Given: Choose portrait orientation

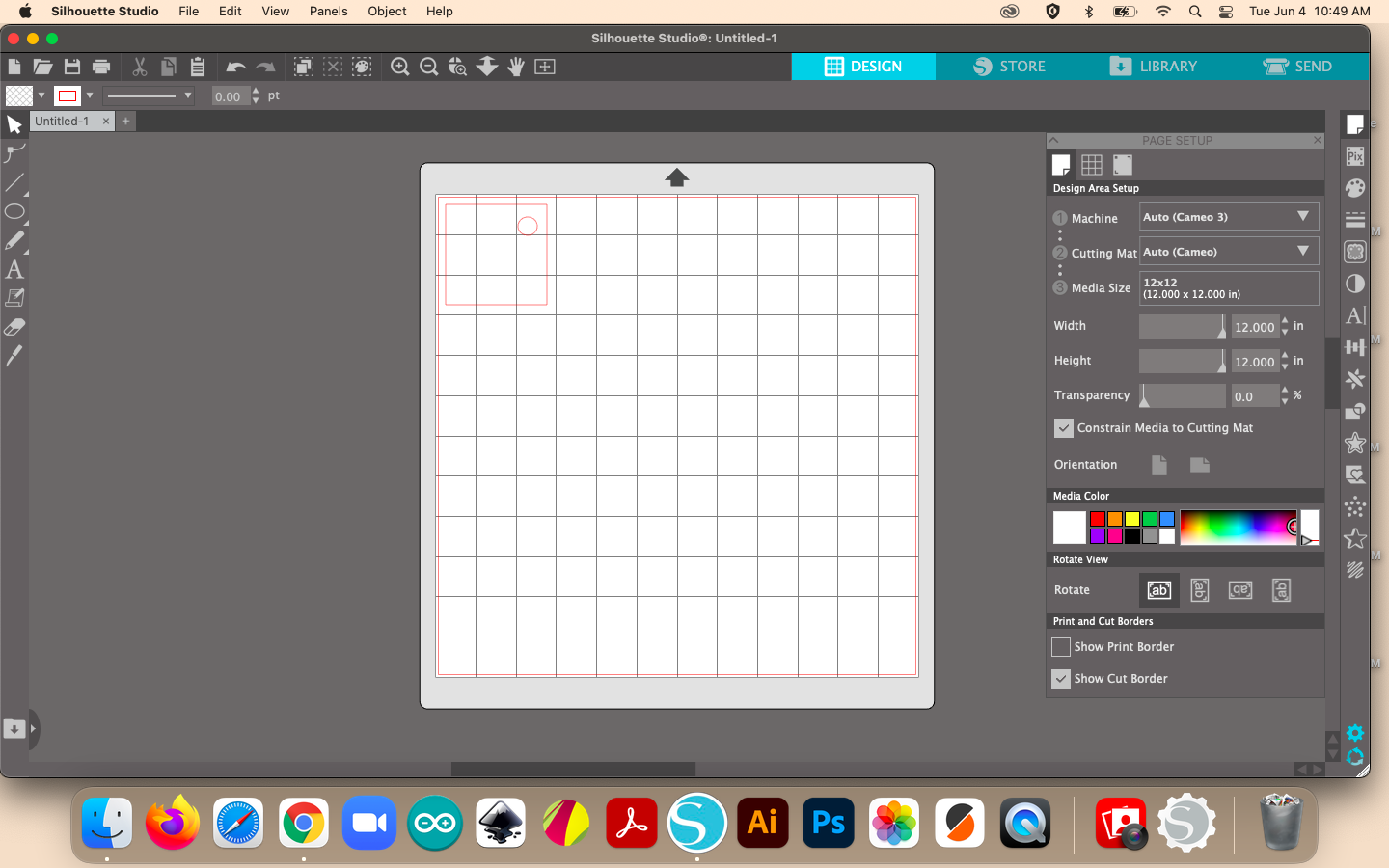Looking at the screenshot, I should 1159,465.
